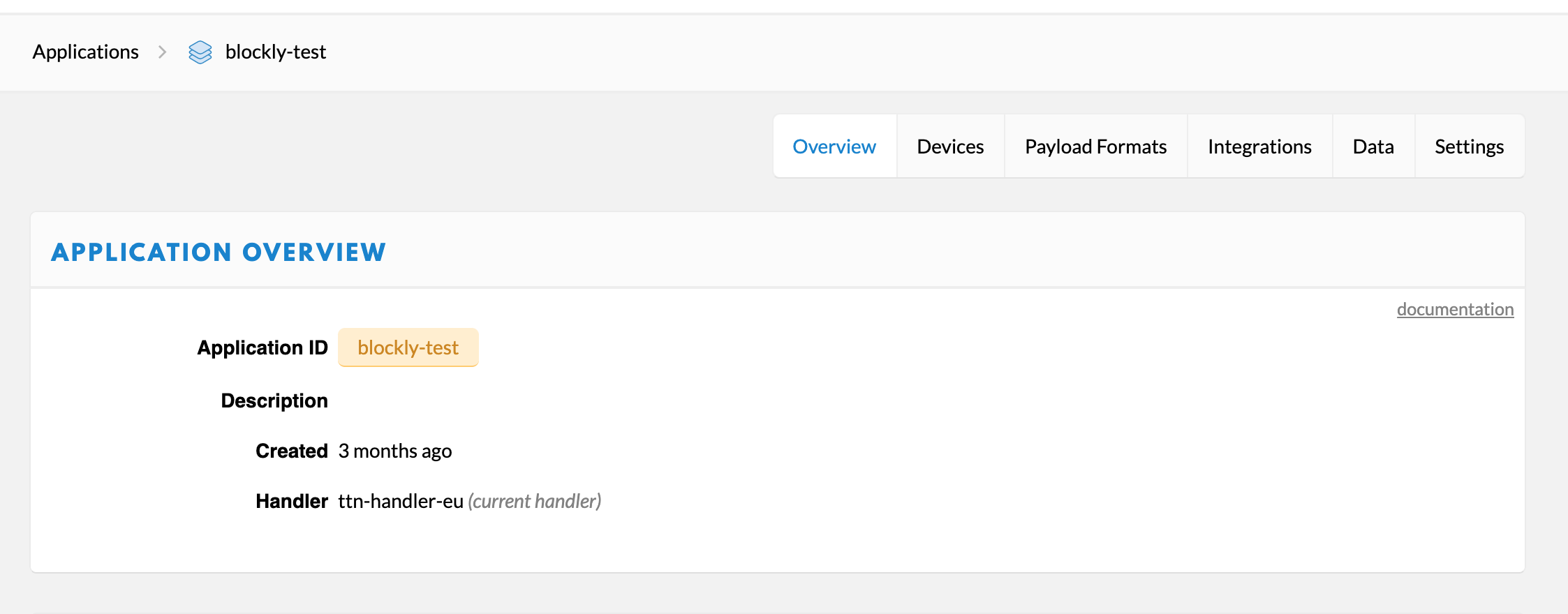Select the Overview tab

834,147
